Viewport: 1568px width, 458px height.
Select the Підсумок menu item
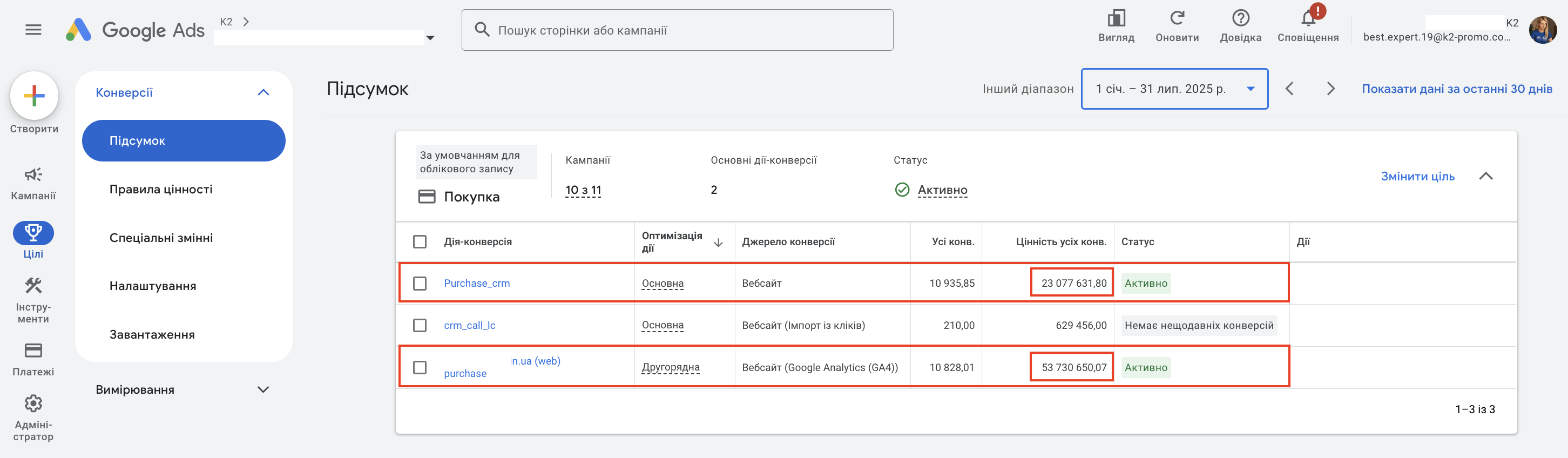coord(184,140)
